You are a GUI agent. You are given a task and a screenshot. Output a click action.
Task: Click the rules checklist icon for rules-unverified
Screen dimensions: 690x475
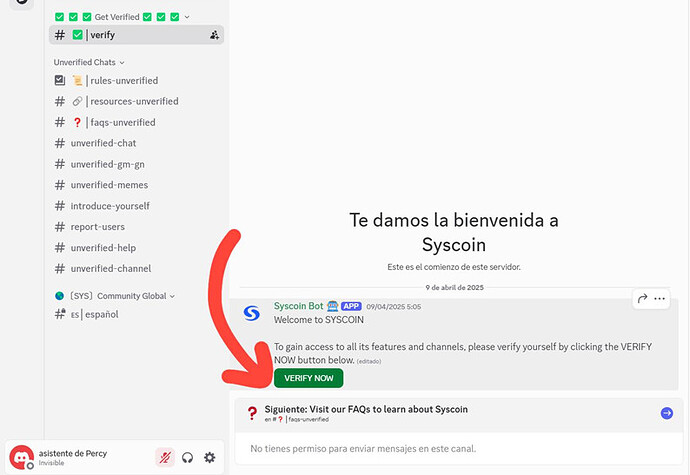(x=60, y=81)
